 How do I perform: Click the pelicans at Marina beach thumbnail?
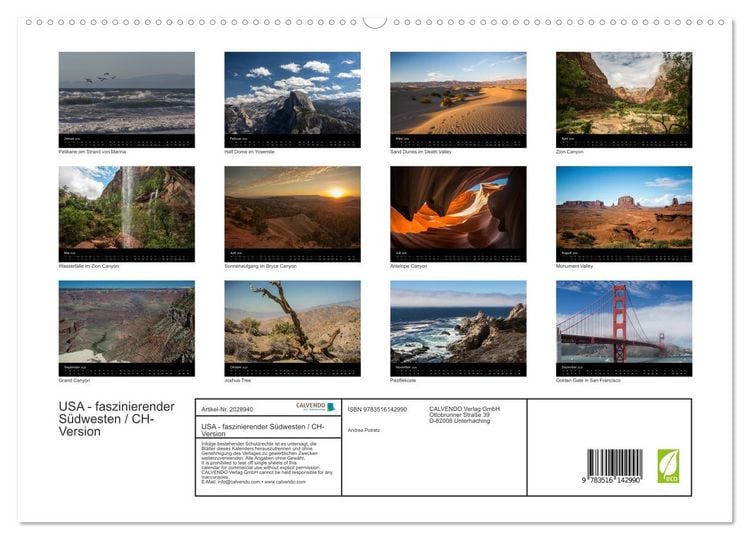(x=127, y=99)
